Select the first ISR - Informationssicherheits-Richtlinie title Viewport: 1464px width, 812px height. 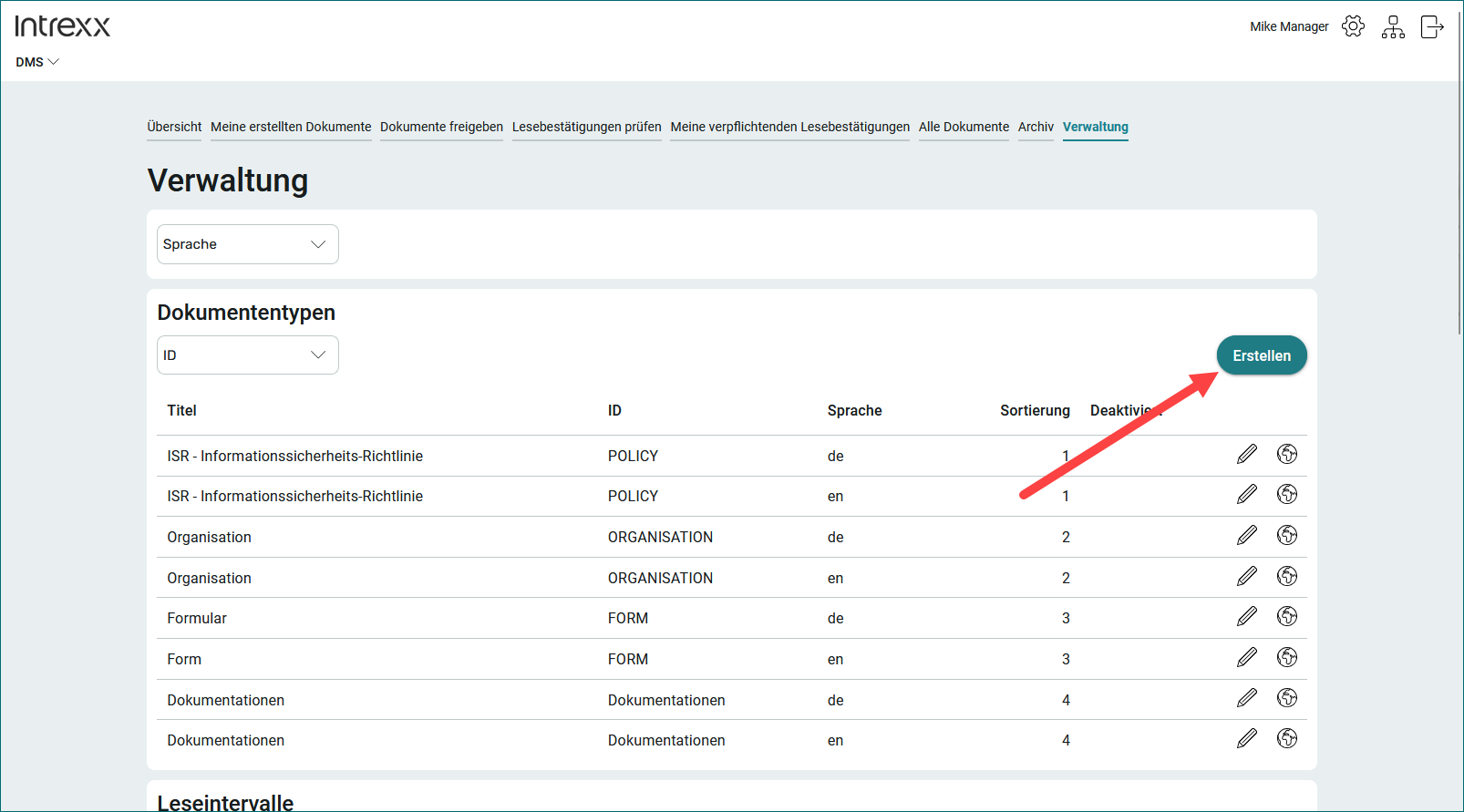point(294,456)
